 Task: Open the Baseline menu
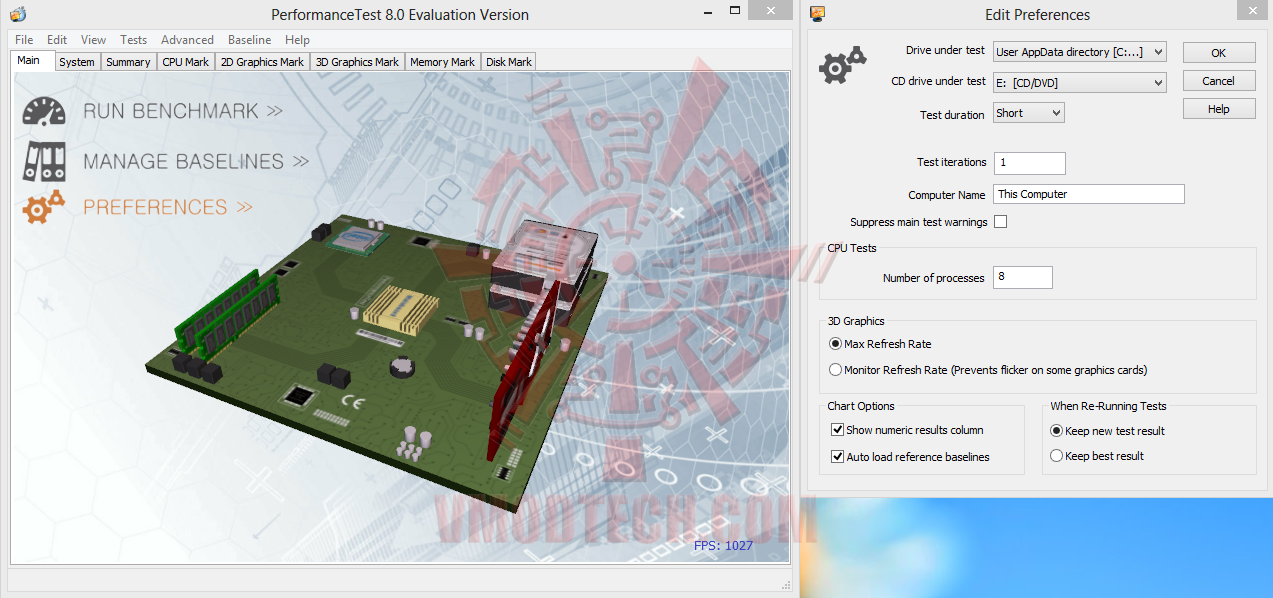point(249,40)
